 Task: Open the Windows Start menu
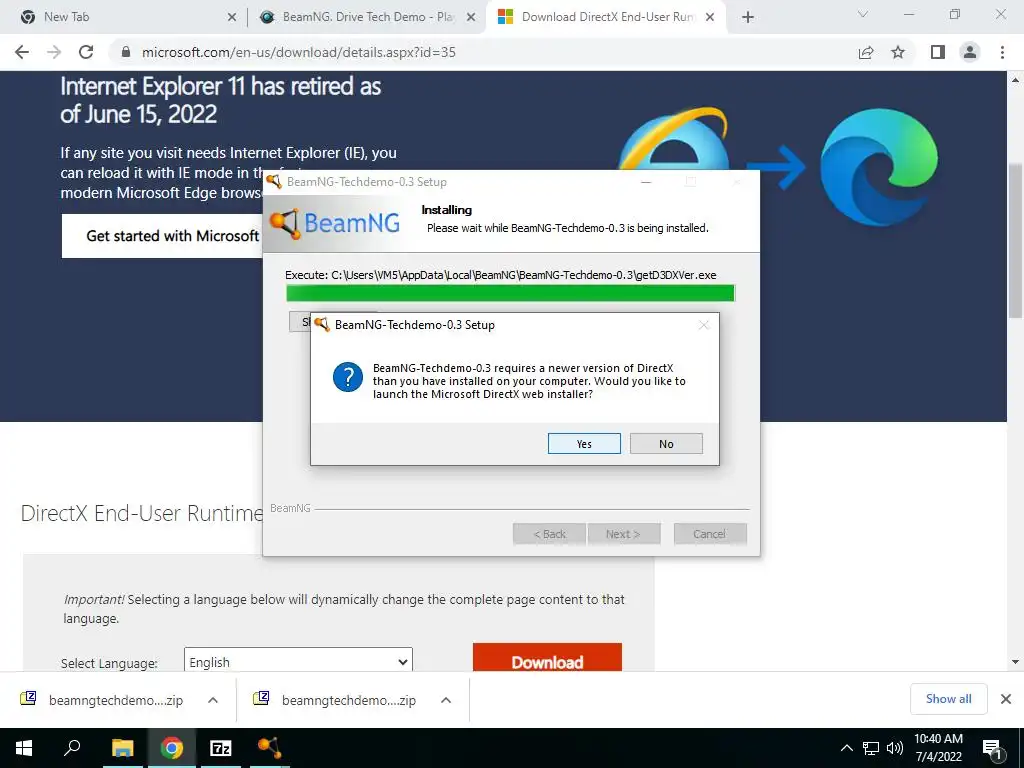(x=24, y=748)
